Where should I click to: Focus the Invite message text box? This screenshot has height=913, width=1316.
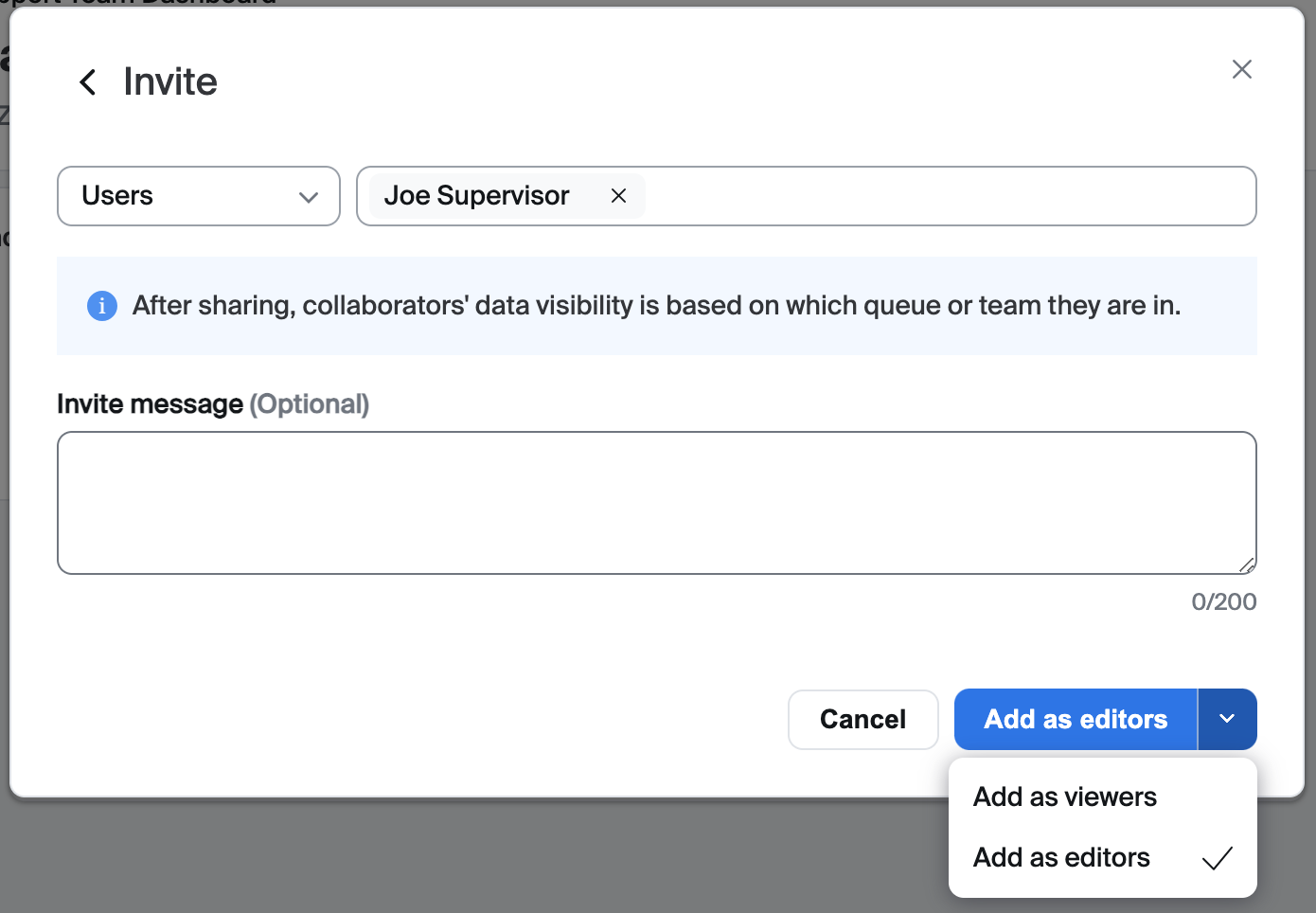coord(656,503)
